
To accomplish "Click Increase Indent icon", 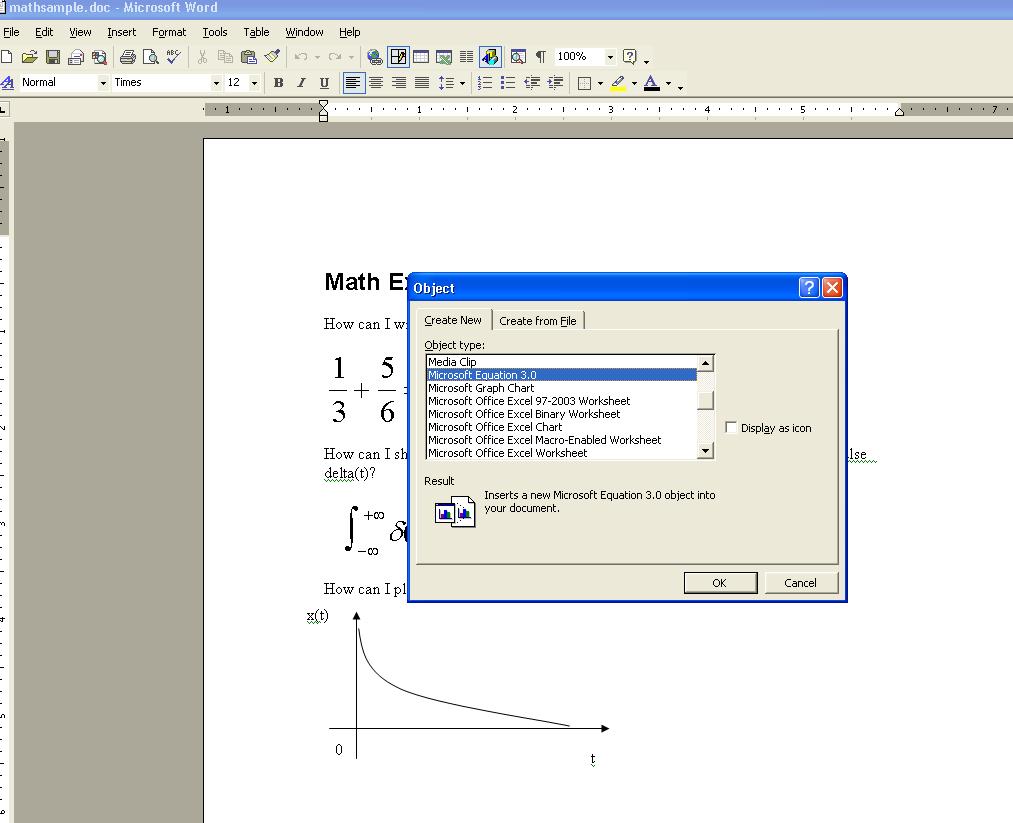I will click(x=555, y=83).
